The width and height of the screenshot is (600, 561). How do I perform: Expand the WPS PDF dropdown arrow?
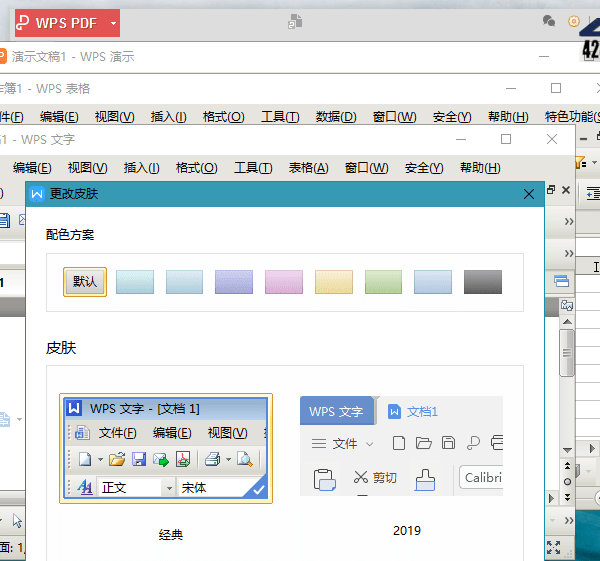[114, 22]
